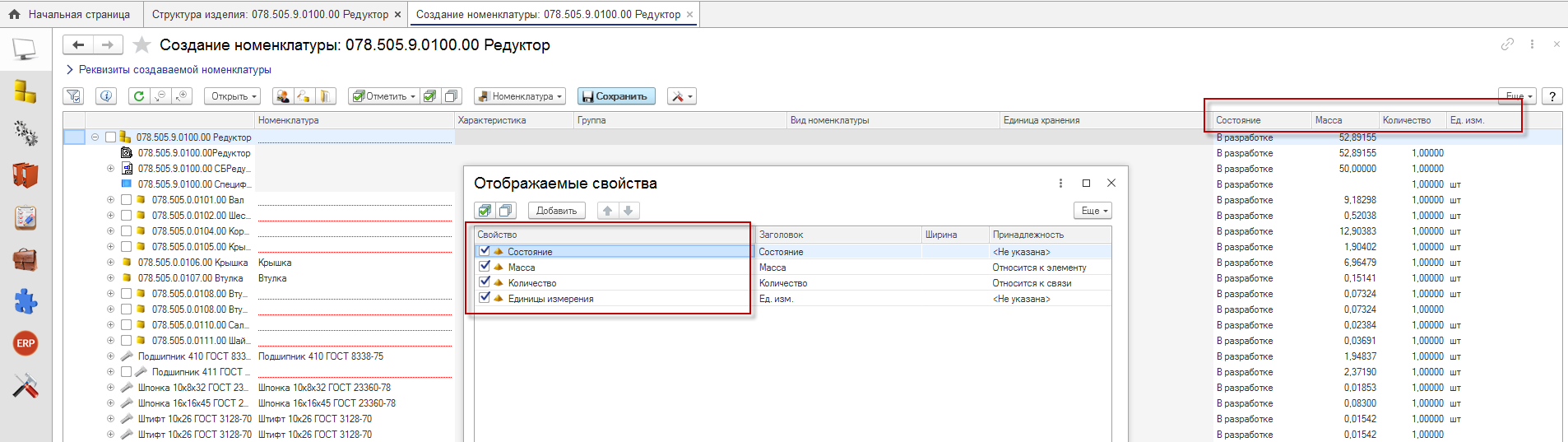The image size is (1568, 442).
Task: Open the Открыть dropdown menu
Action: click(x=233, y=96)
